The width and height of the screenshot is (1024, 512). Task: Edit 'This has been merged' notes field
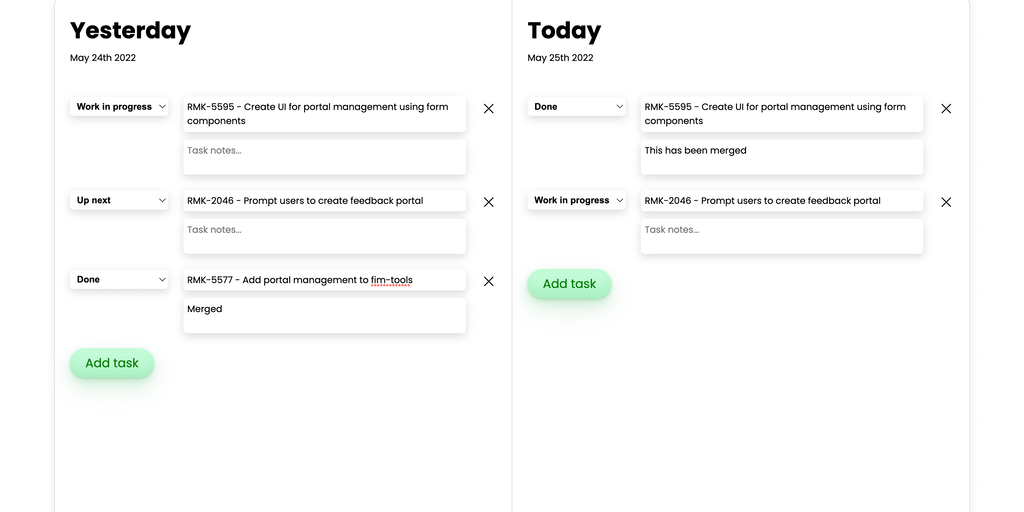pos(782,157)
